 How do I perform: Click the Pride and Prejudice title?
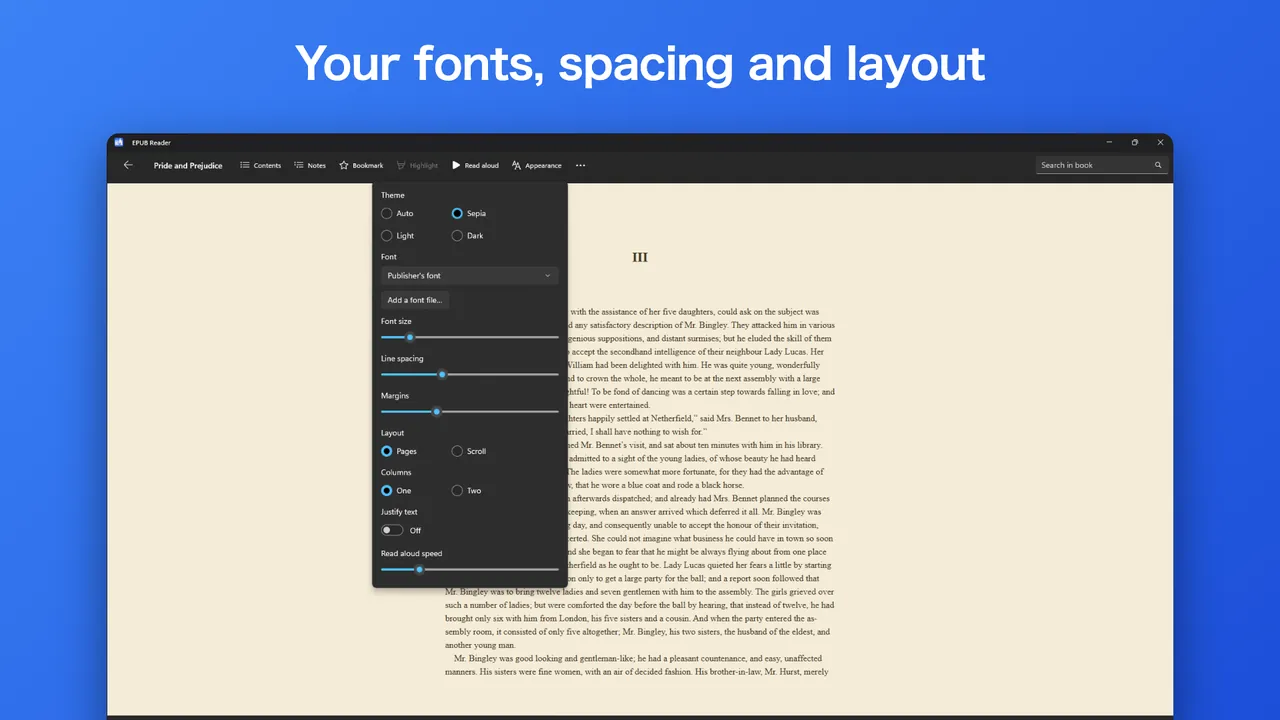click(188, 165)
